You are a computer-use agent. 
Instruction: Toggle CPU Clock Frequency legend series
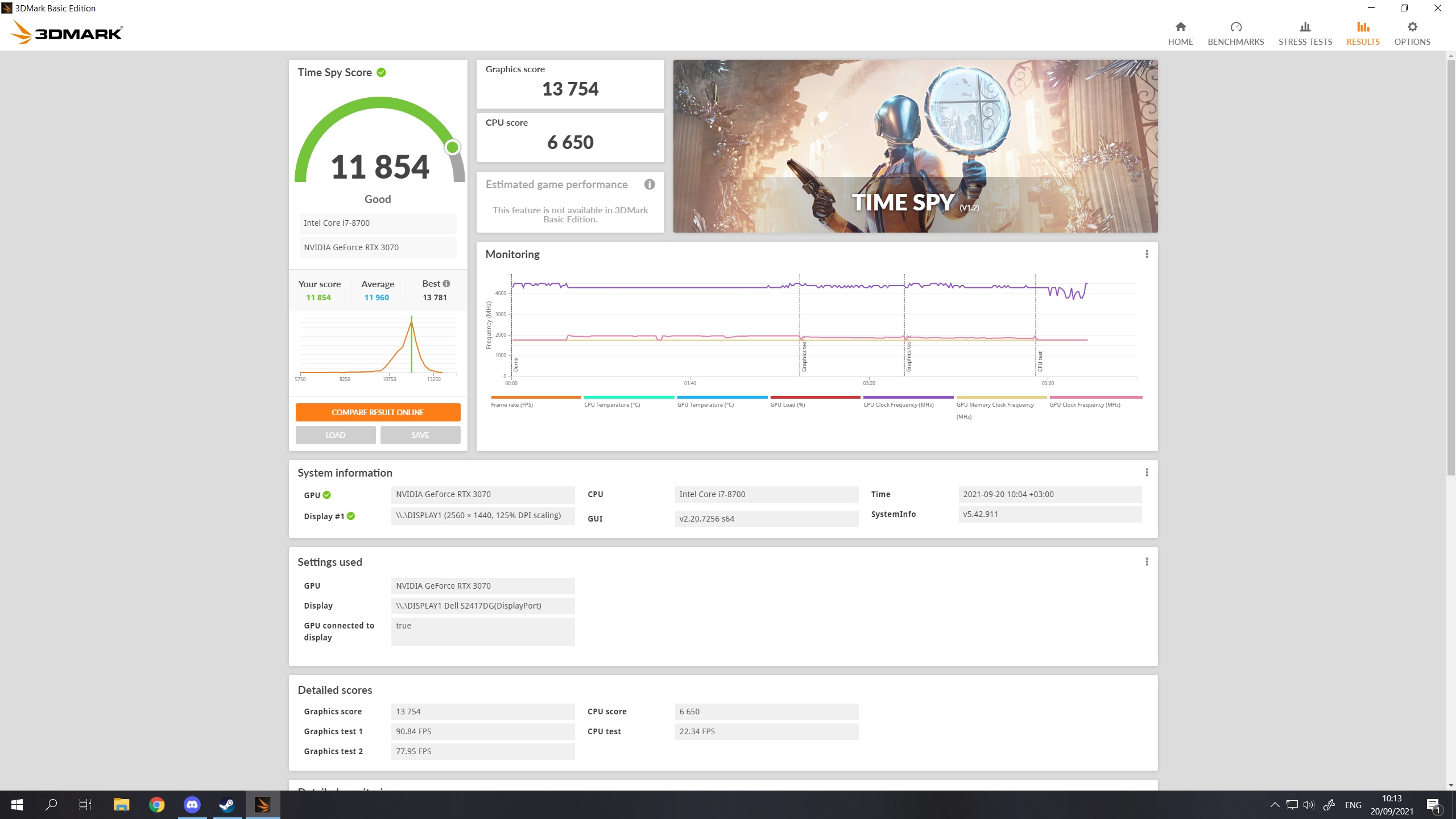pyautogui.click(x=908, y=402)
